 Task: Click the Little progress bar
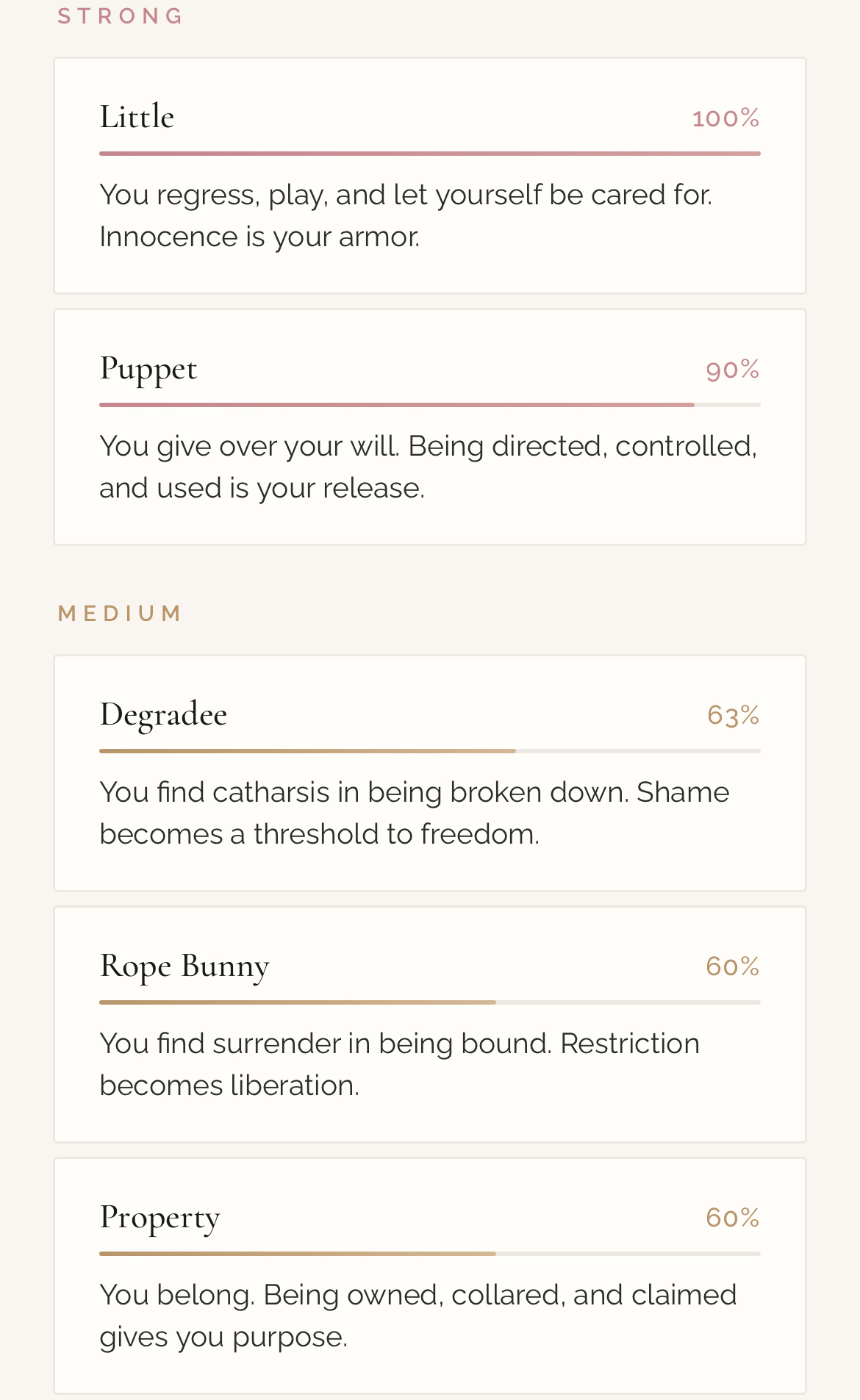[x=429, y=154]
